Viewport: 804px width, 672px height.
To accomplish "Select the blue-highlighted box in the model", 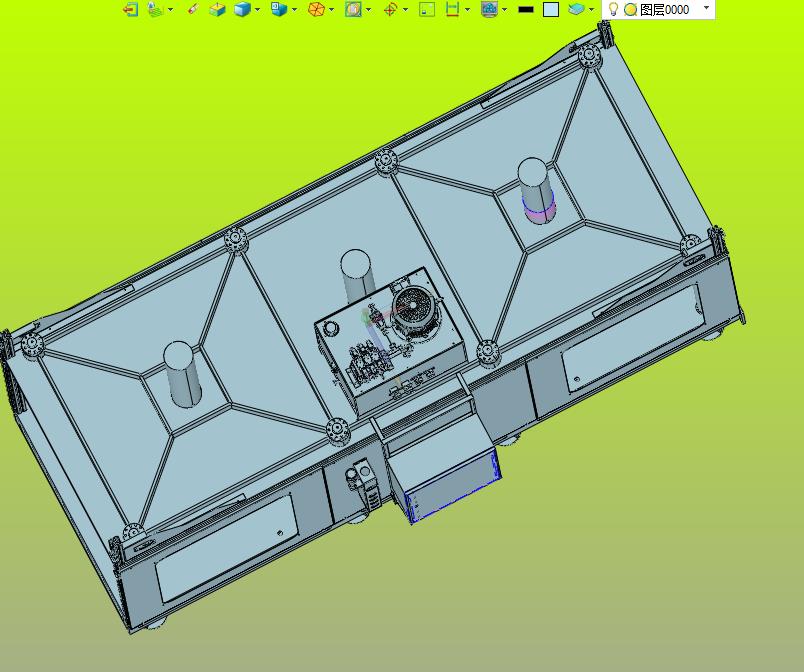I will coord(453,486).
